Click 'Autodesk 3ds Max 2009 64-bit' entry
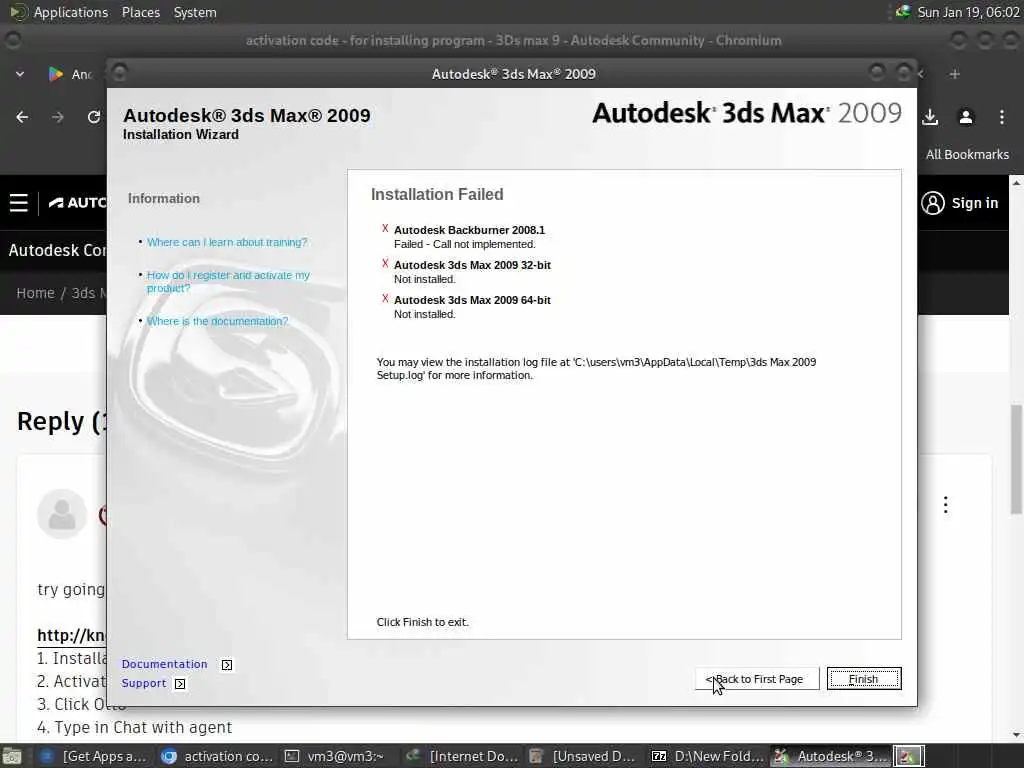This screenshot has width=1024, height=768. [472, 300]
